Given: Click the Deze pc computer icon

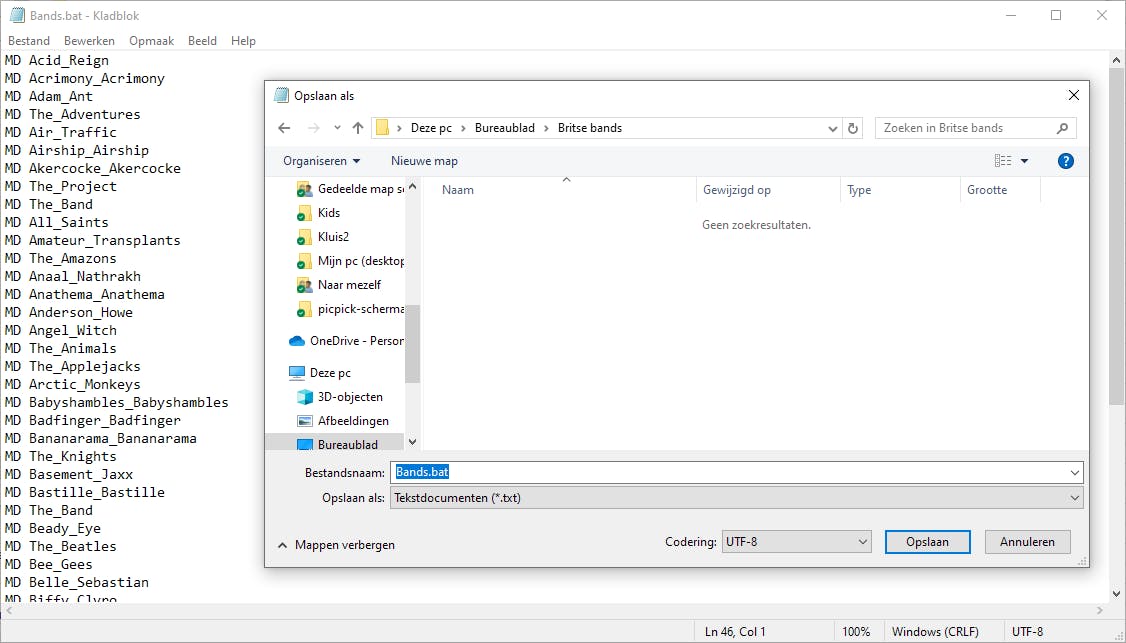Looking at the screenshot, I should click(297, 372).
